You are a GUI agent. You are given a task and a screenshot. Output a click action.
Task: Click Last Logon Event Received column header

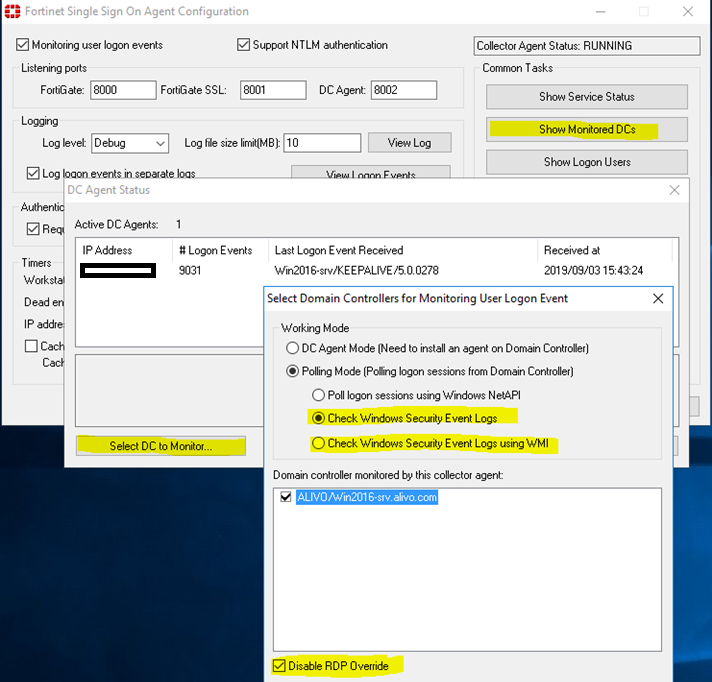click(403, 250)
